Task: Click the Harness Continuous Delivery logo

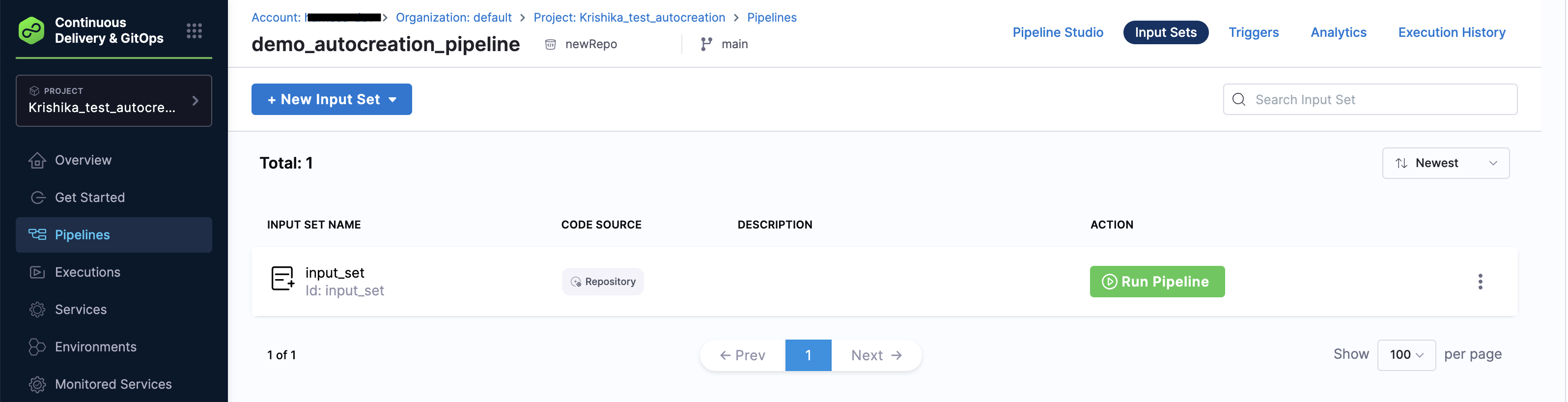Action: (x=31, y=30)
